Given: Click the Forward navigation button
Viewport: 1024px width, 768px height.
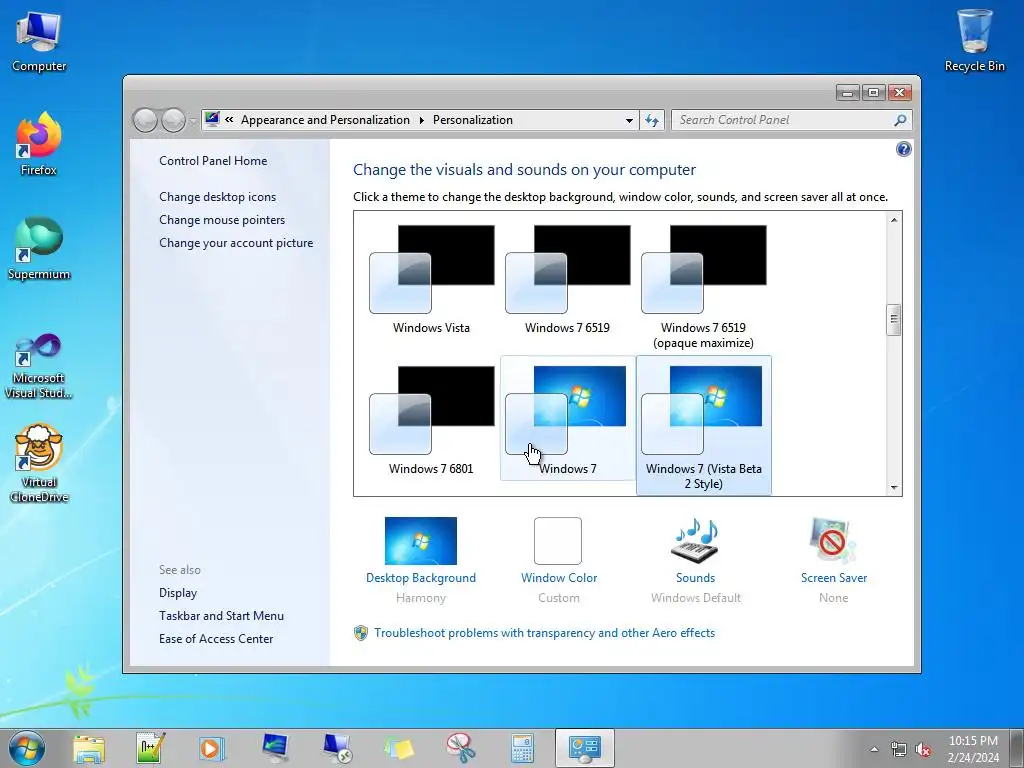Looking at the screenshot, I should point(173,120).
